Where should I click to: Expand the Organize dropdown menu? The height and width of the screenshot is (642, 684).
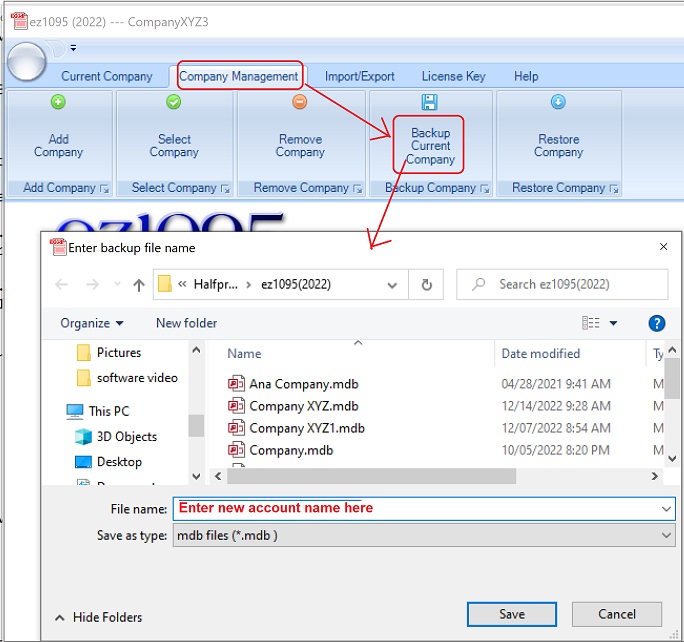click(92, 323)
